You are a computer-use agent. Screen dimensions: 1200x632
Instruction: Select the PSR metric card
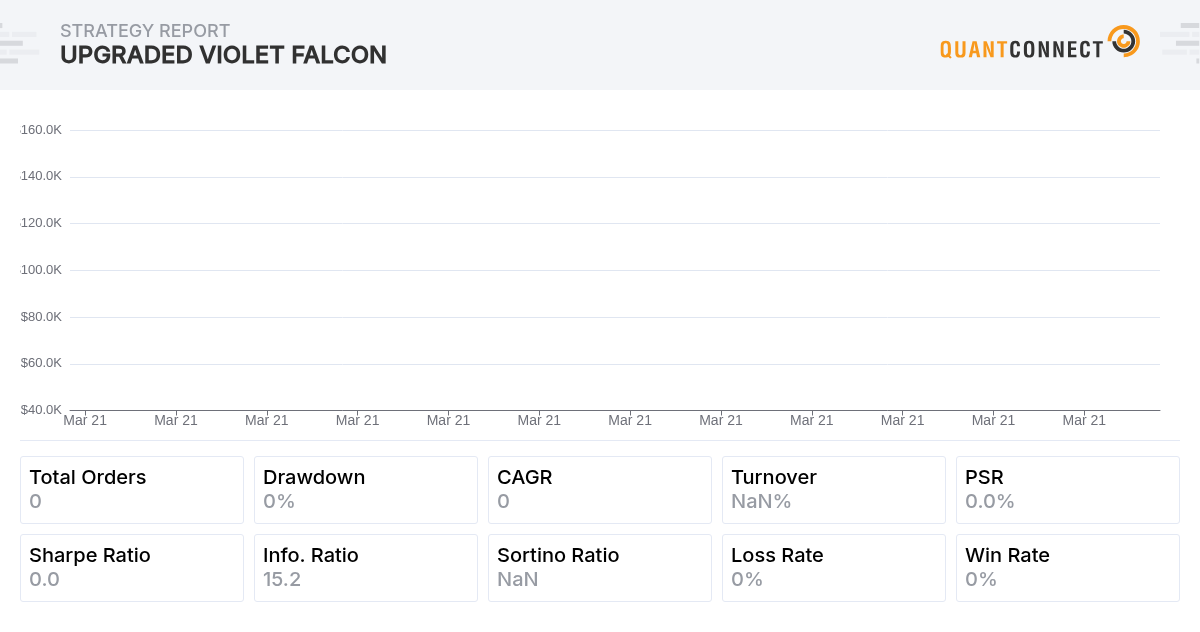tap(1067, 489)
